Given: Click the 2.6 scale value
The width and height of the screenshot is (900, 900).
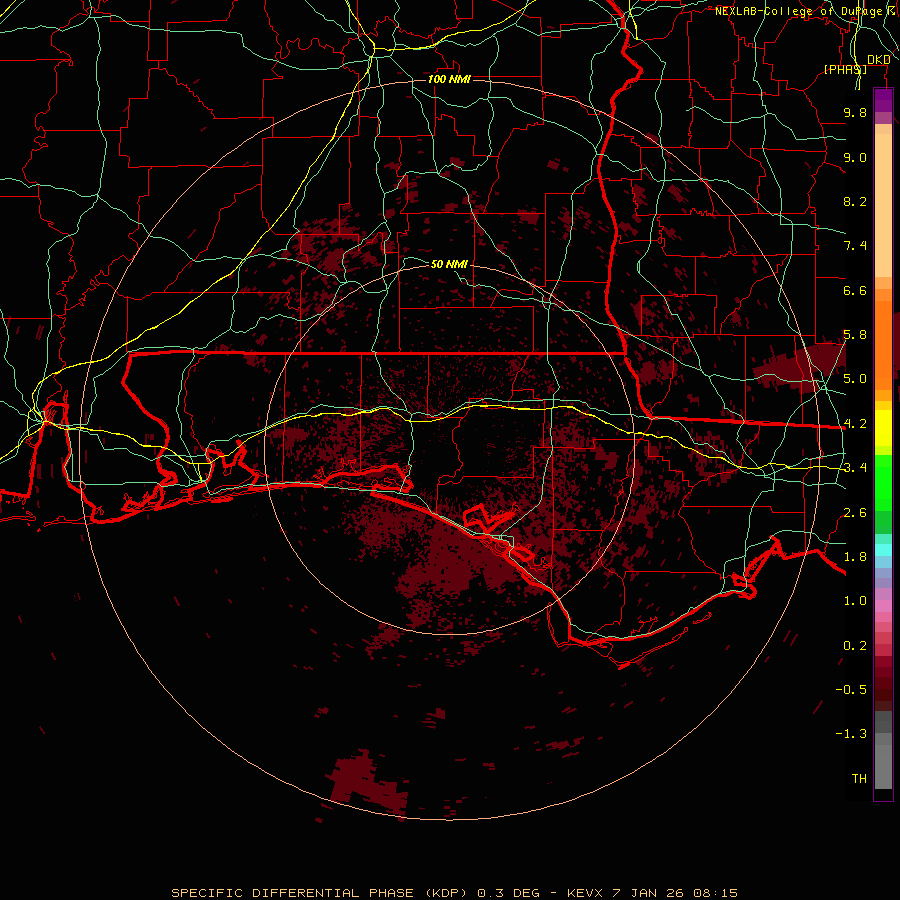Looking at the screenshot, I should [855, 513].
